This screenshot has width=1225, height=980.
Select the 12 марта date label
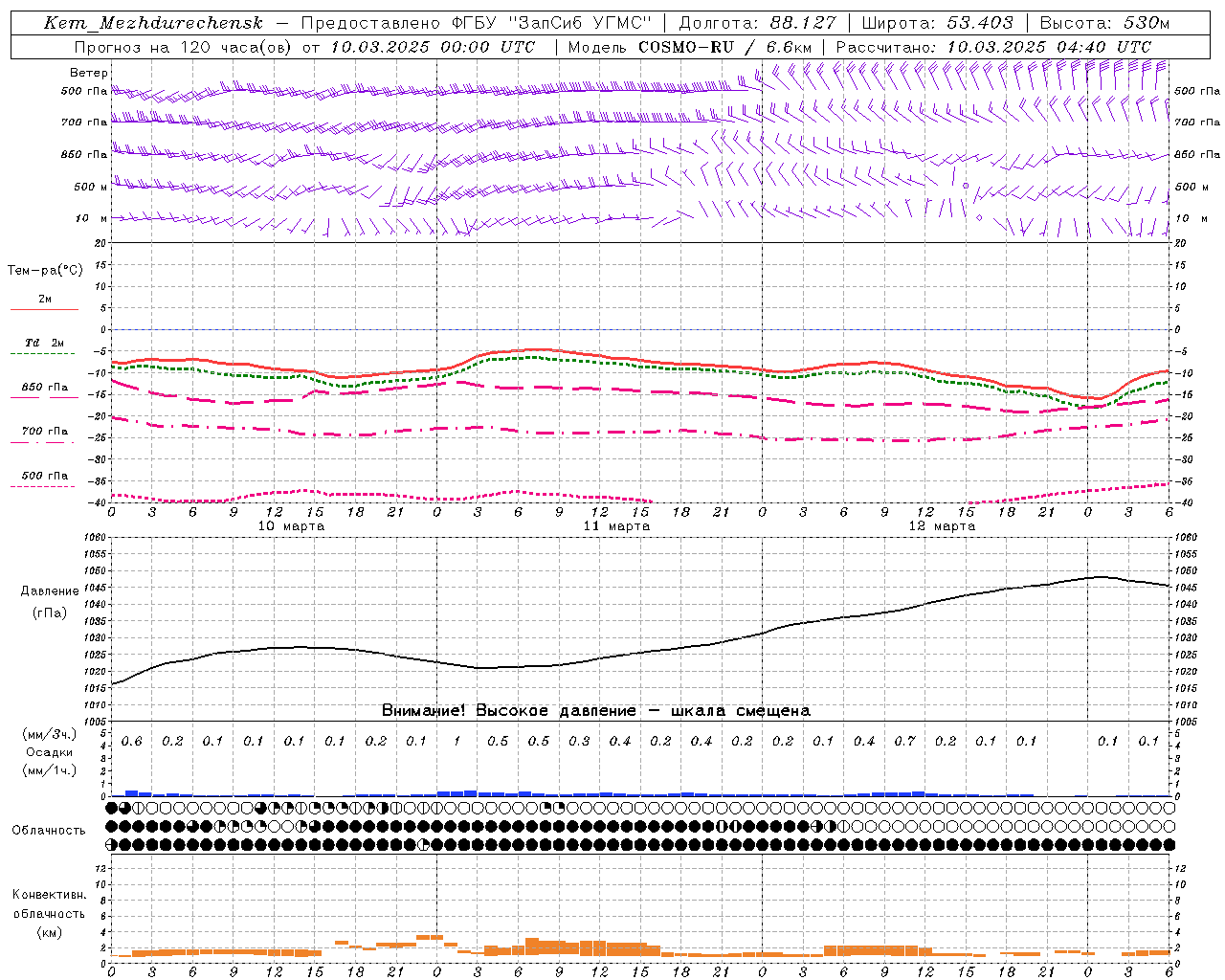coord(943,526)
